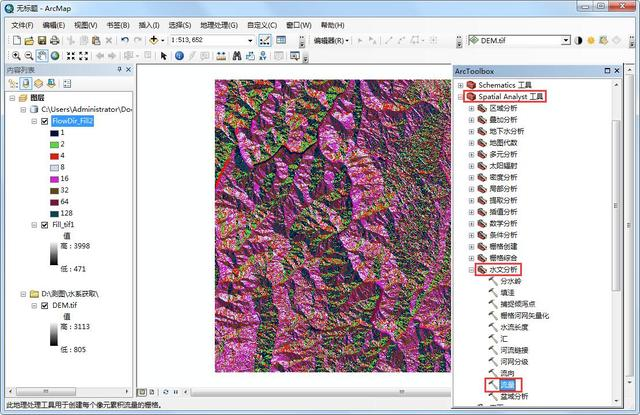Viewport: 640px width, 415px height.
Task: List layers by selection
Action: click(51, 84)
